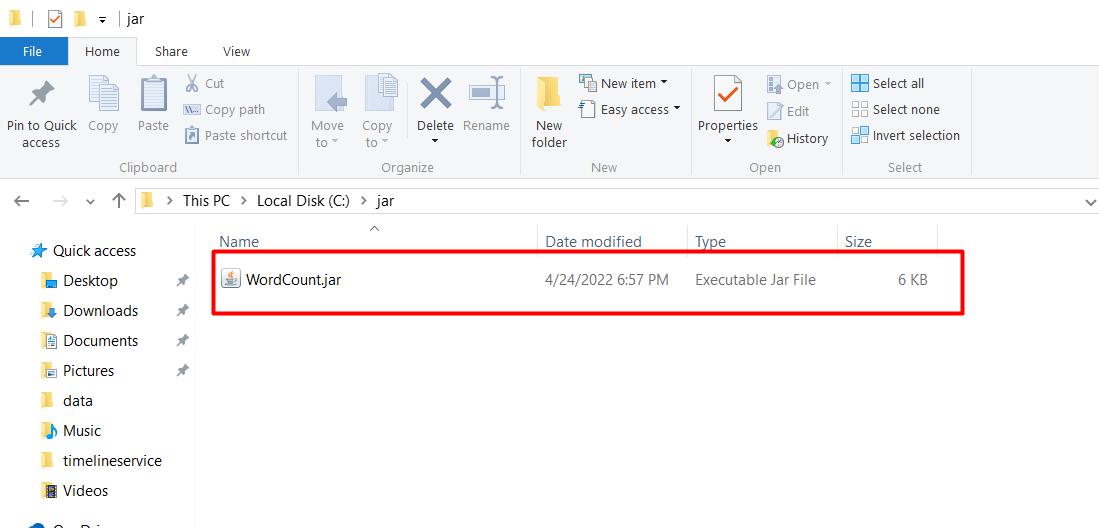
Task: Click the Pin to Quick access icon
Action: click(41, 96)
